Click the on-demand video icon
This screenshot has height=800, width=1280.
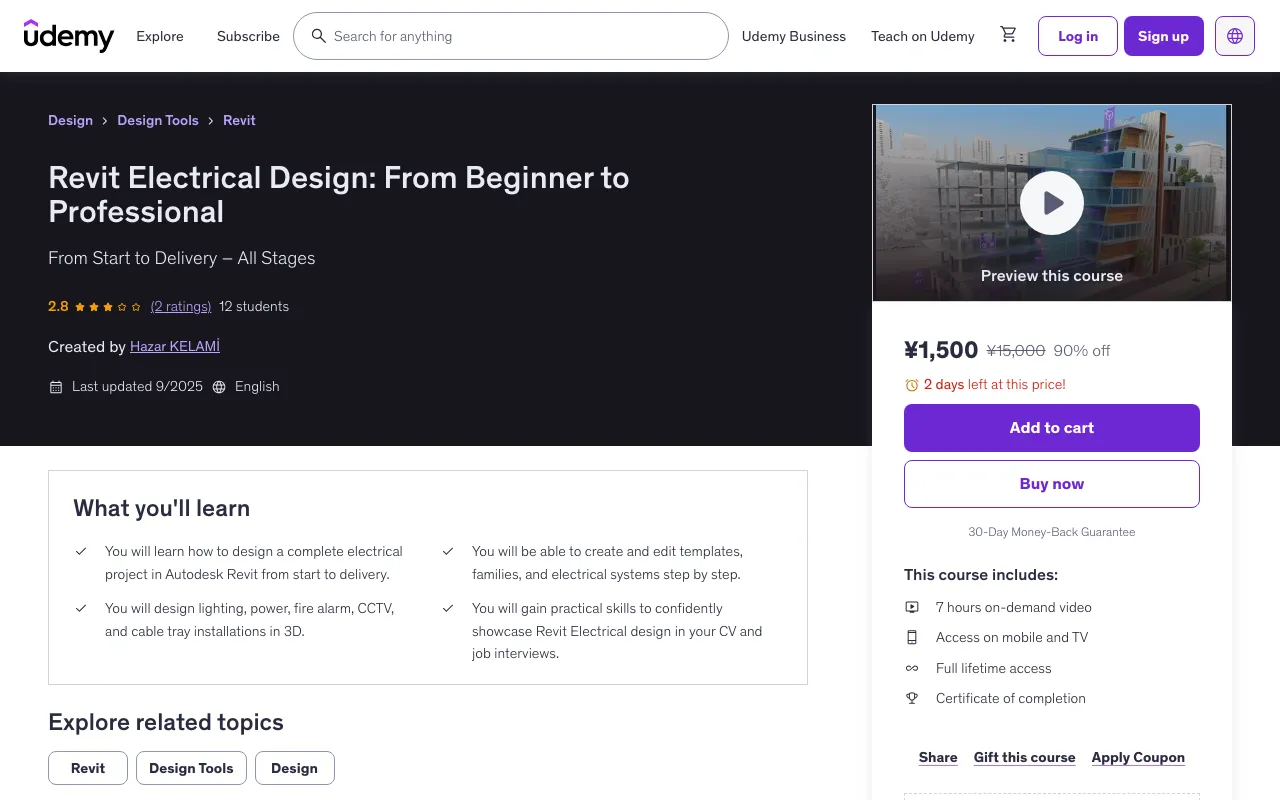(911, 607)
